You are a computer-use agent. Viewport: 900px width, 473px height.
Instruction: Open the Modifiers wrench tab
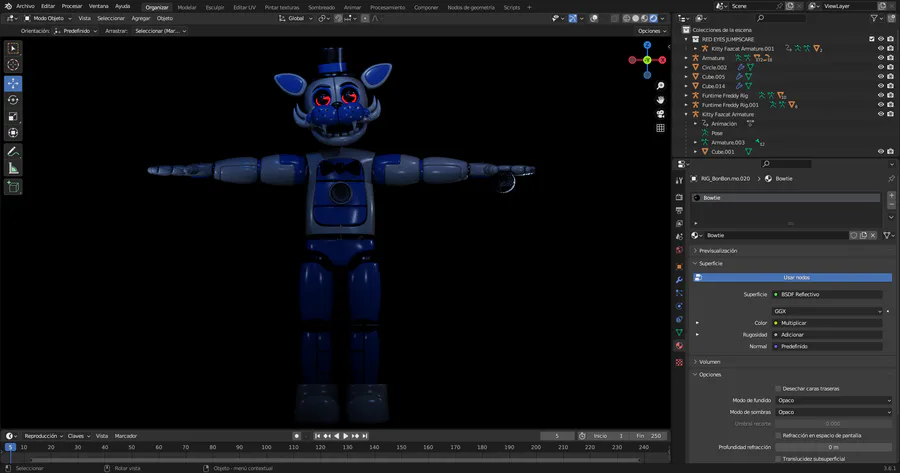tap(679, 280)
